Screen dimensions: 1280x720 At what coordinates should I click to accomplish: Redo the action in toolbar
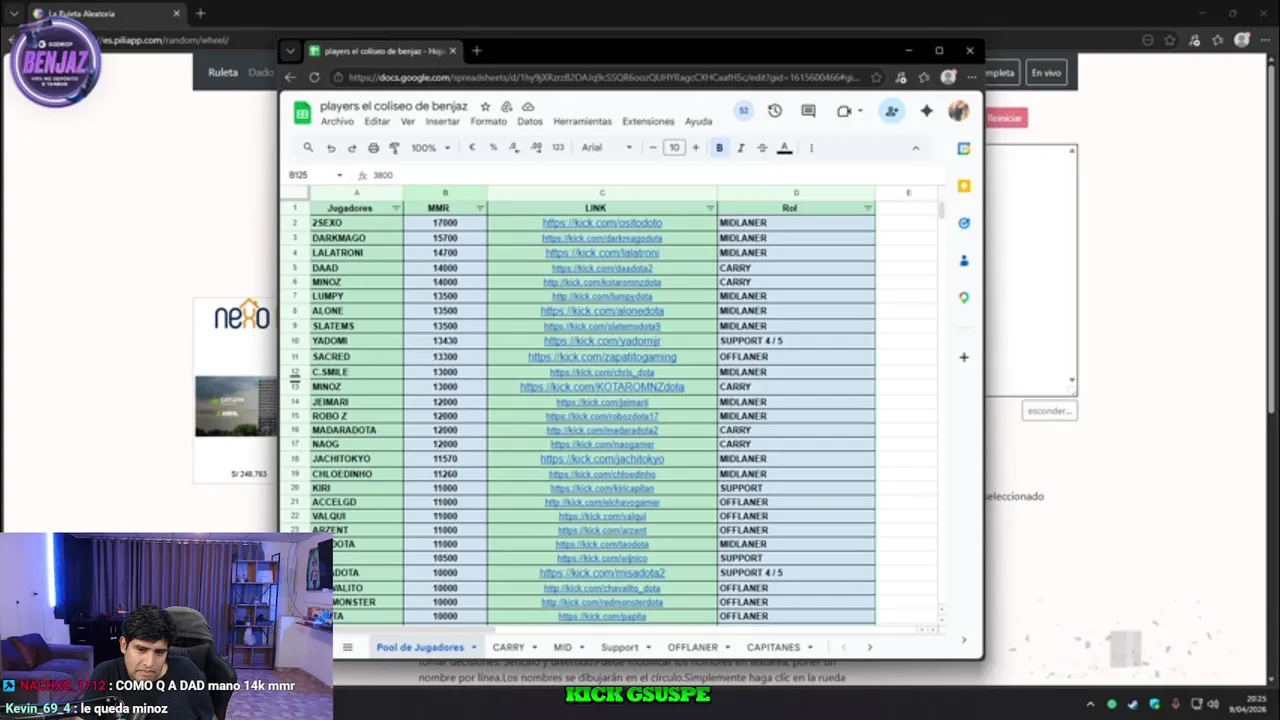(x=352, y=147)
